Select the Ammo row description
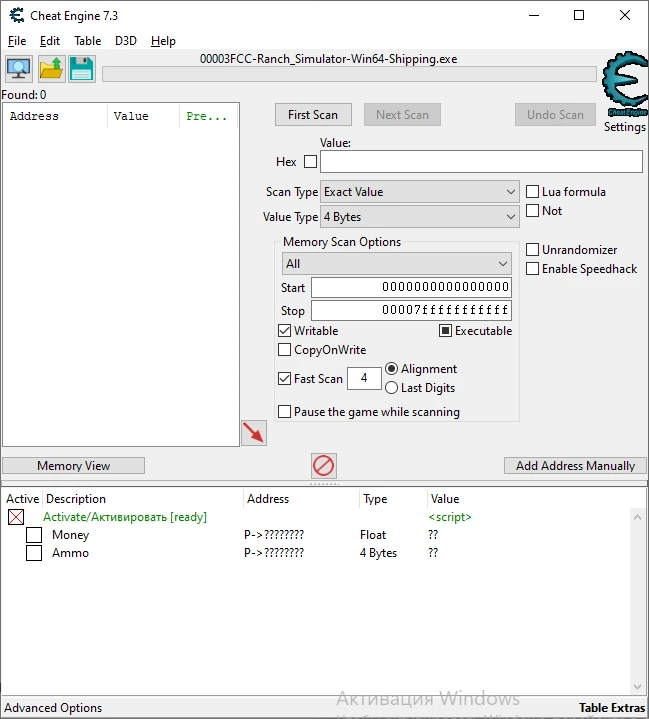Viewport: 649px width, 719px height. (70, 553)
